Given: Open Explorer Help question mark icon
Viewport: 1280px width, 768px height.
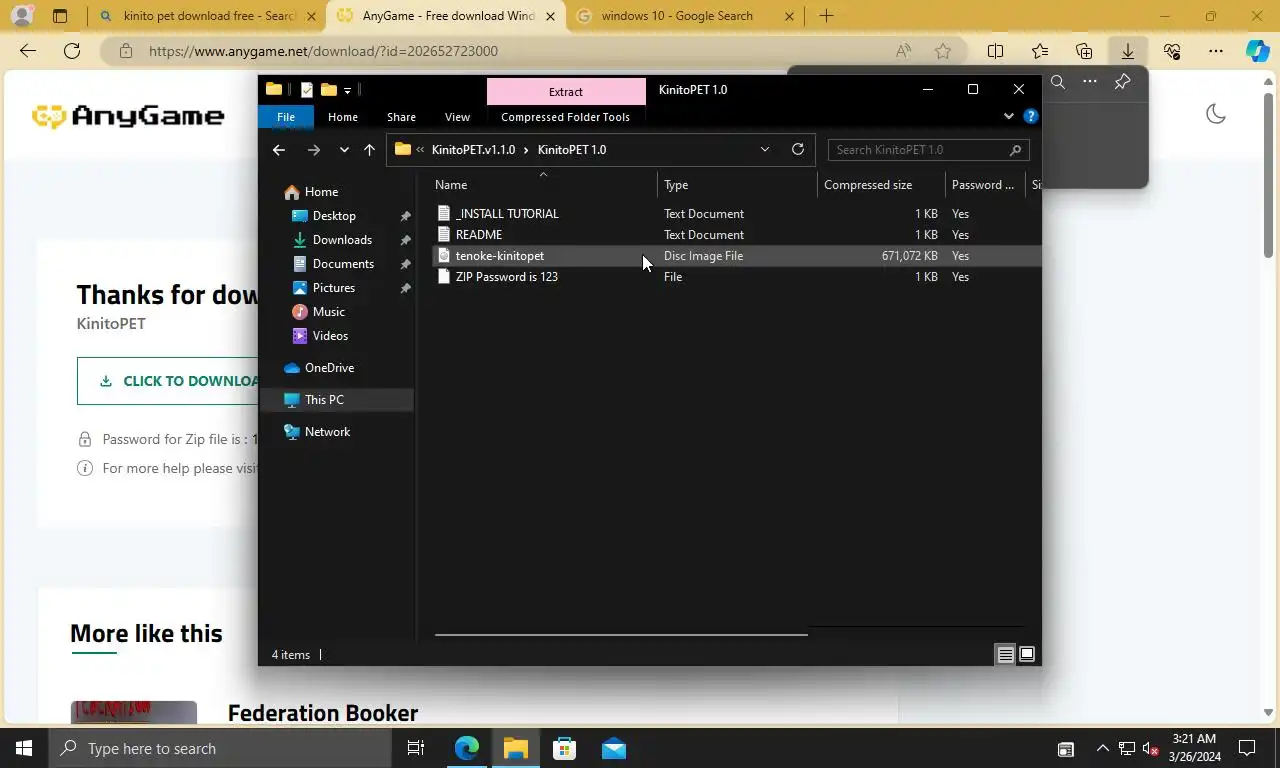Looking at the screenshot, I should pyautogui.click(x=1031, y=116).
